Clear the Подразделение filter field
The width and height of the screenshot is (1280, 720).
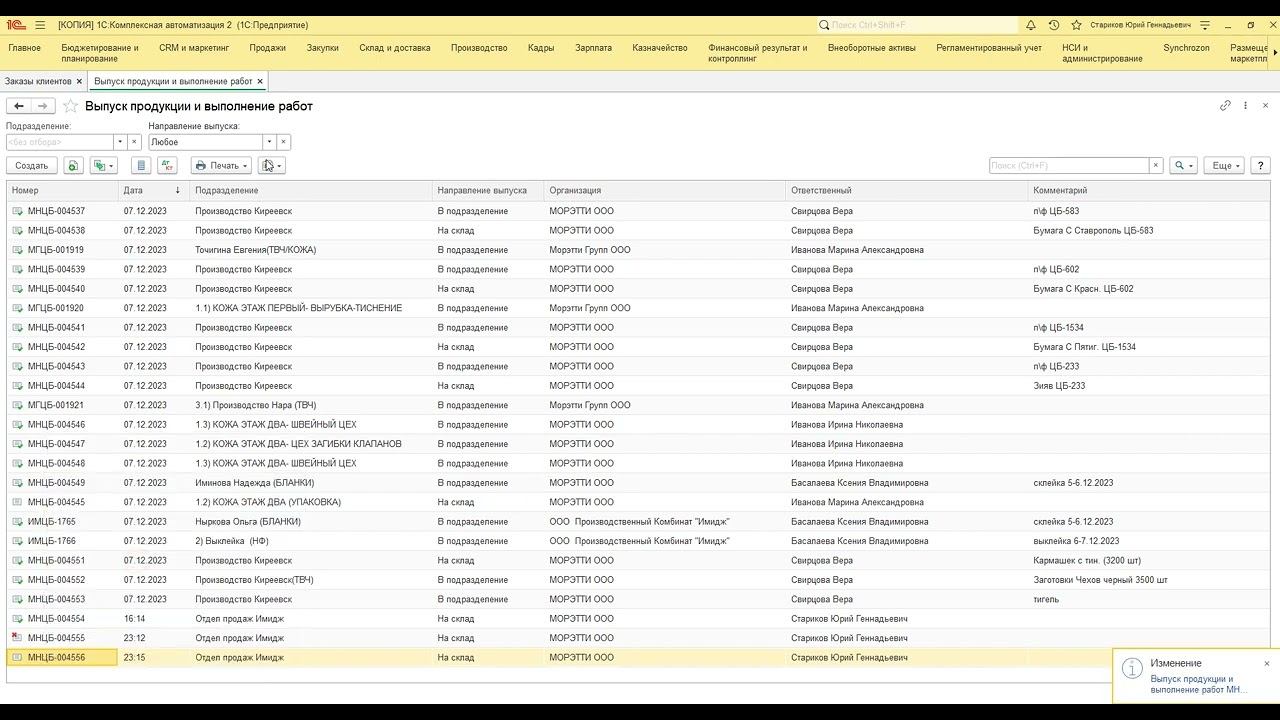[x=135, y=142]
